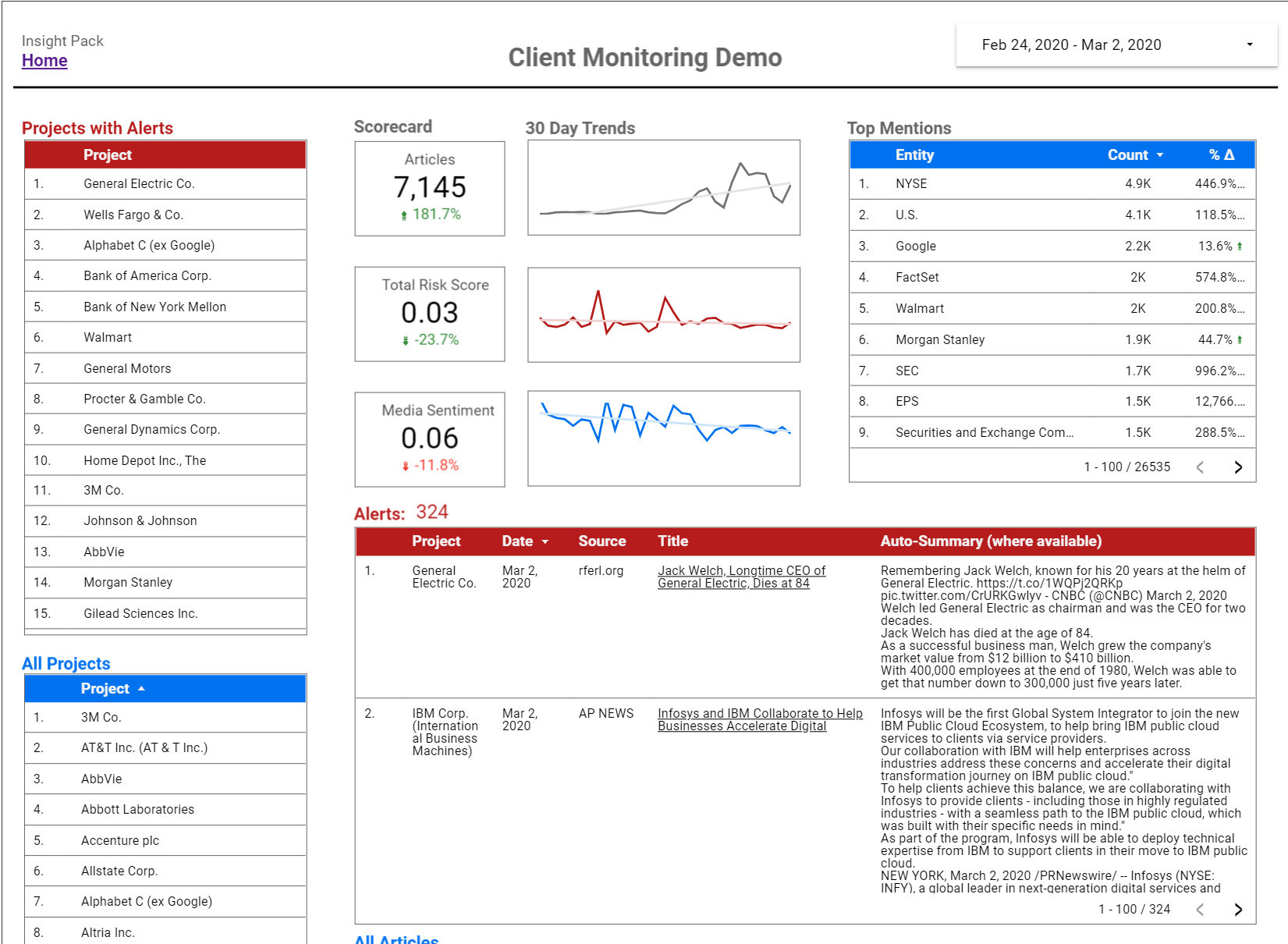The image size is (1288, 944).
Task: Click the Entity column header in Top Mentions
Action: (914, 155)
